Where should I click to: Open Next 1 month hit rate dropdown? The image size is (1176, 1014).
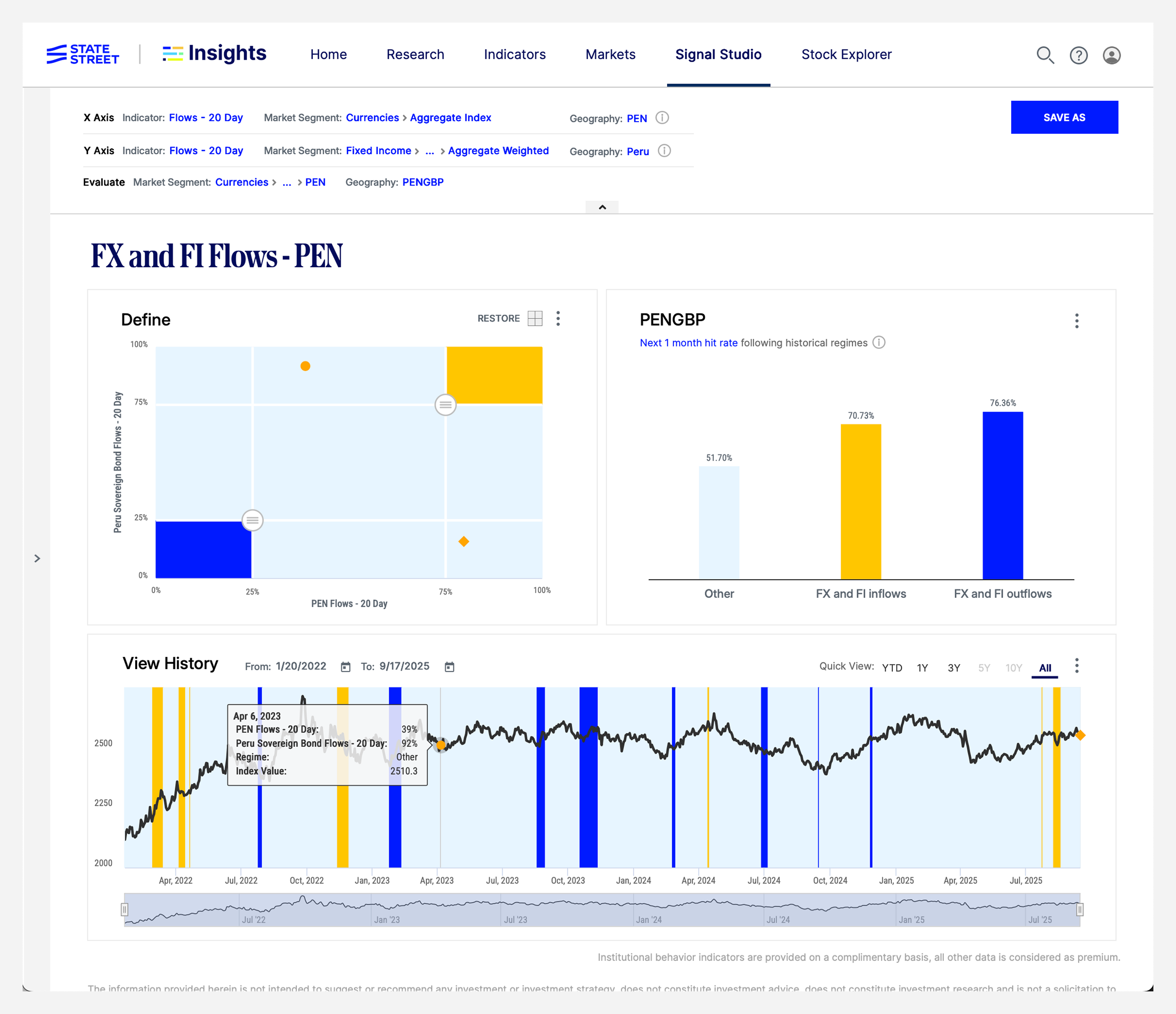point(688,343)
